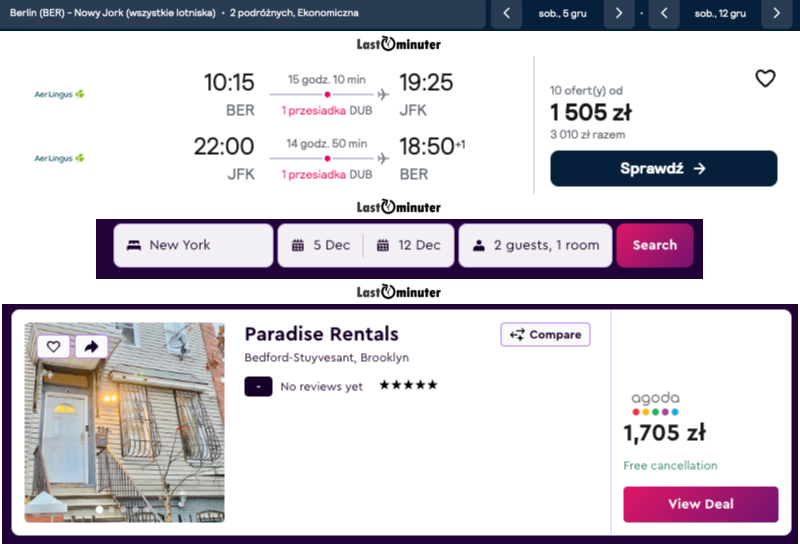Click Compare for Paradise Rentals
The image size is (800, 544).
545,334
